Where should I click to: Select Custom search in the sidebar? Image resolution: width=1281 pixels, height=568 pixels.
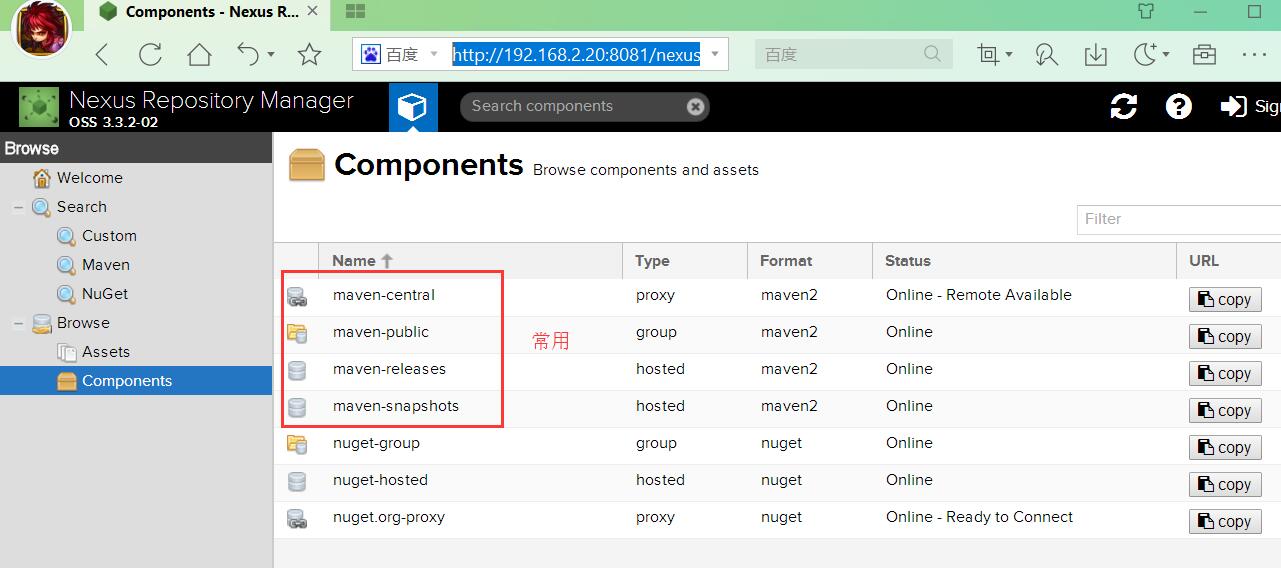pos(109,236)
